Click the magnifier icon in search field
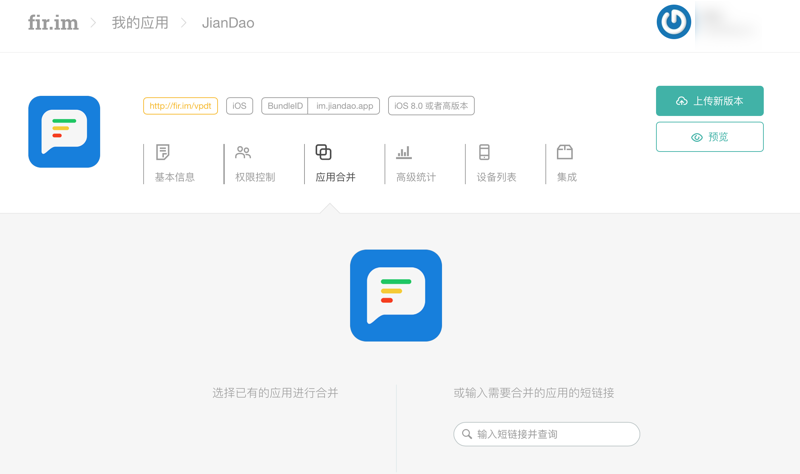Image resolution: width=800 pixels, height=474 pixels. point(467,434)
